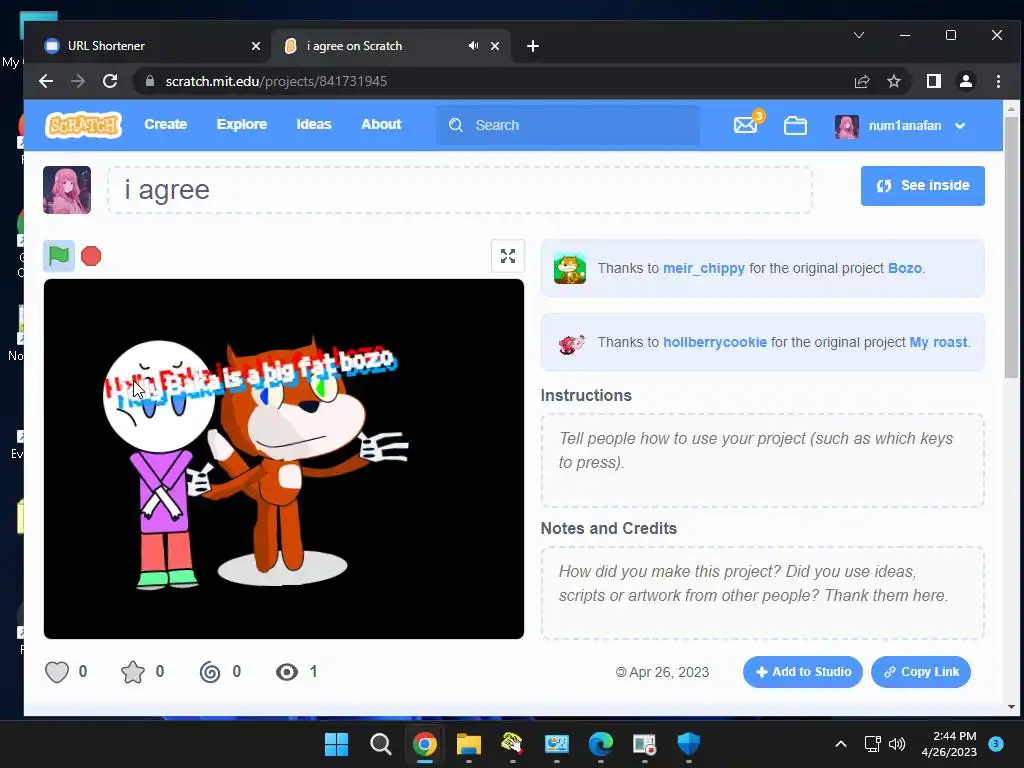Open the Windows Start menu
The height and width of the screenshot is (768, 1024).
pyautogui.click(x=336, y=744)
